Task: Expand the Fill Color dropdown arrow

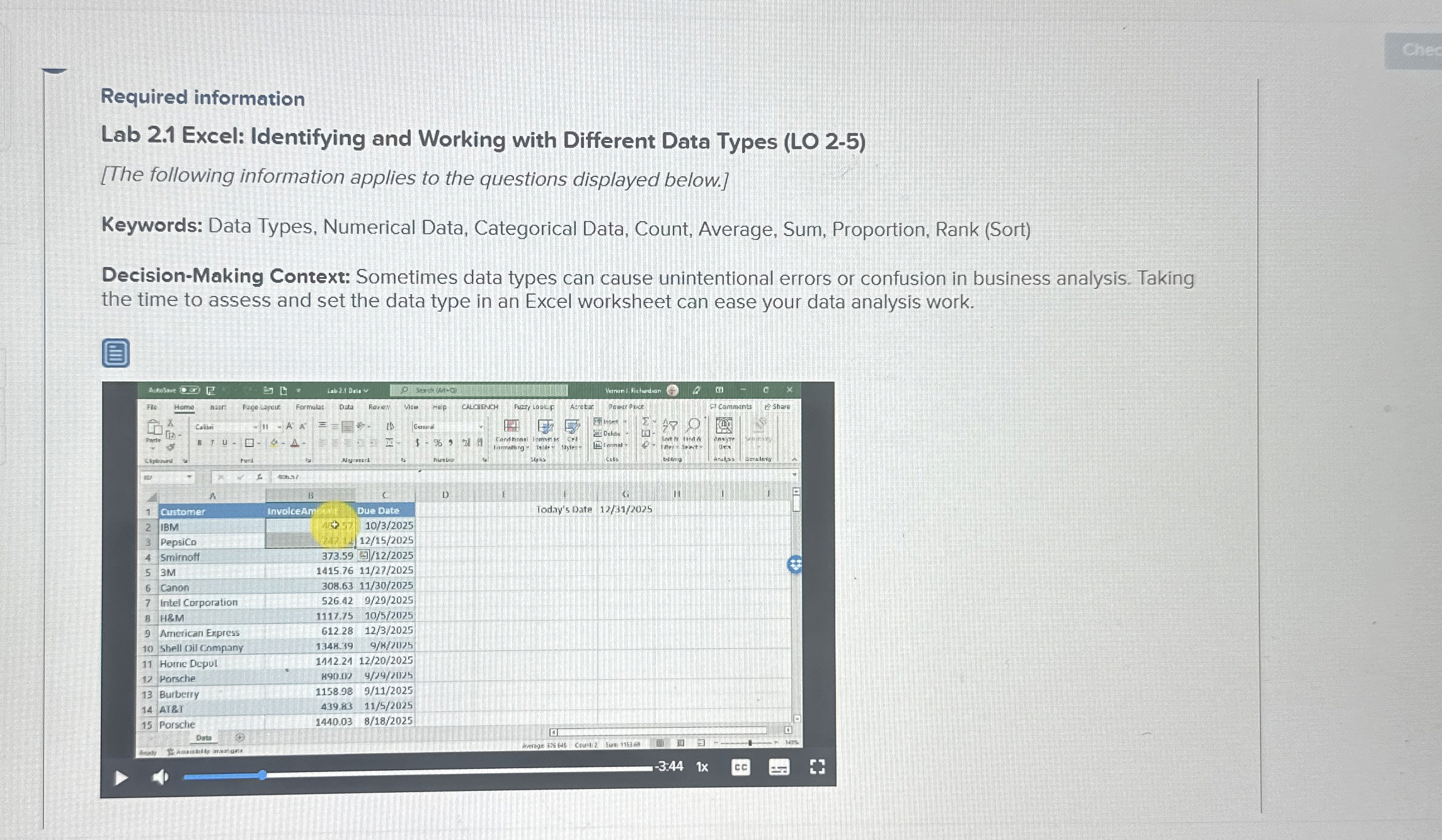Action: tap(282, 443)
